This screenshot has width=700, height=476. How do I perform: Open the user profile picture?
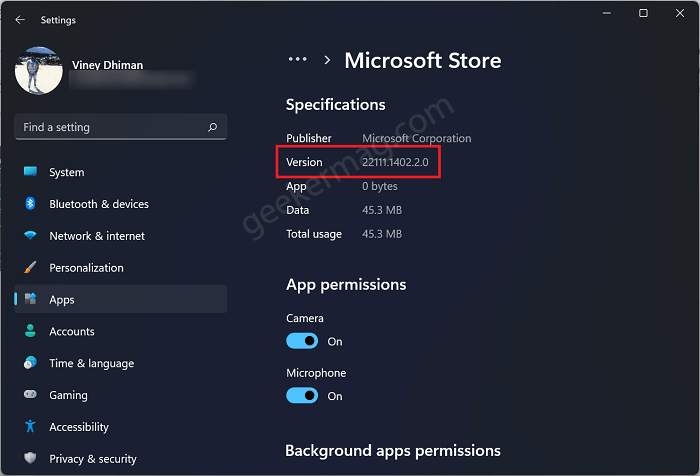pyautogui.click(x=39, y=71)
